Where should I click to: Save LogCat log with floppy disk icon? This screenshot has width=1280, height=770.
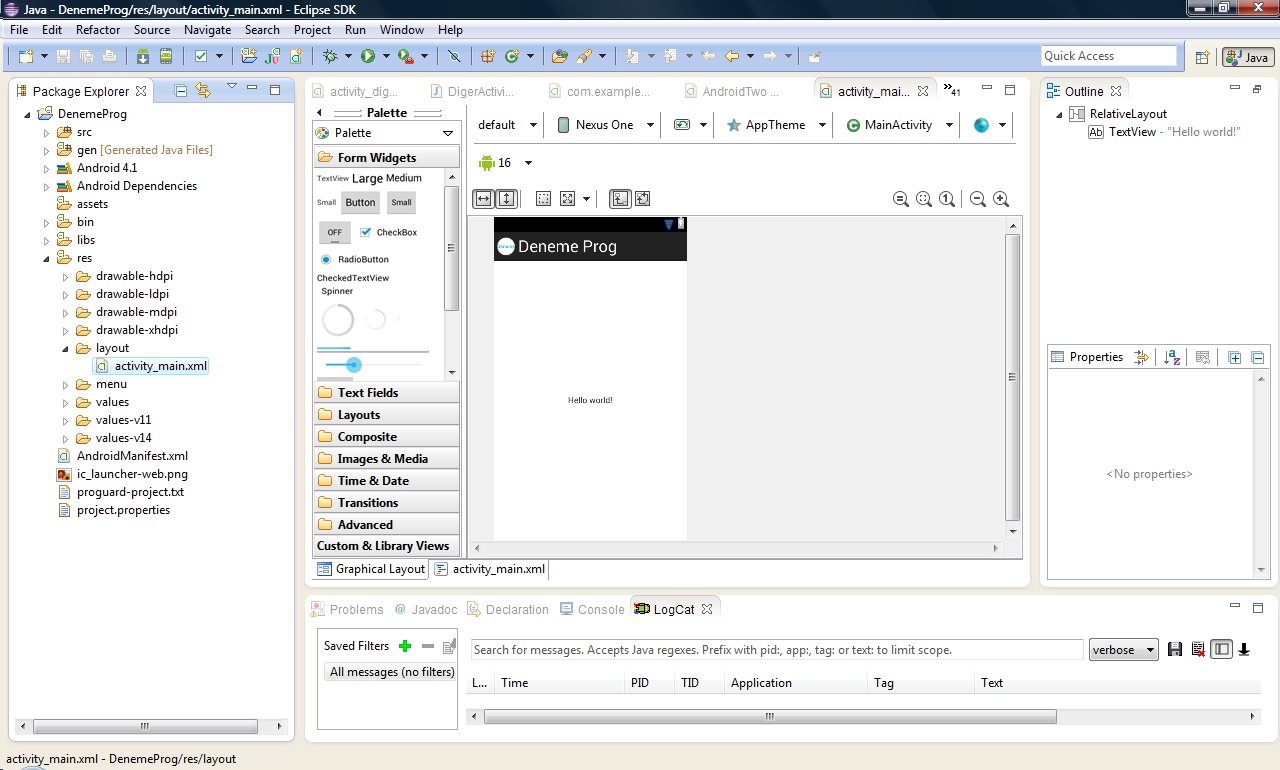pyautogui.click(x=1175, y=650)
